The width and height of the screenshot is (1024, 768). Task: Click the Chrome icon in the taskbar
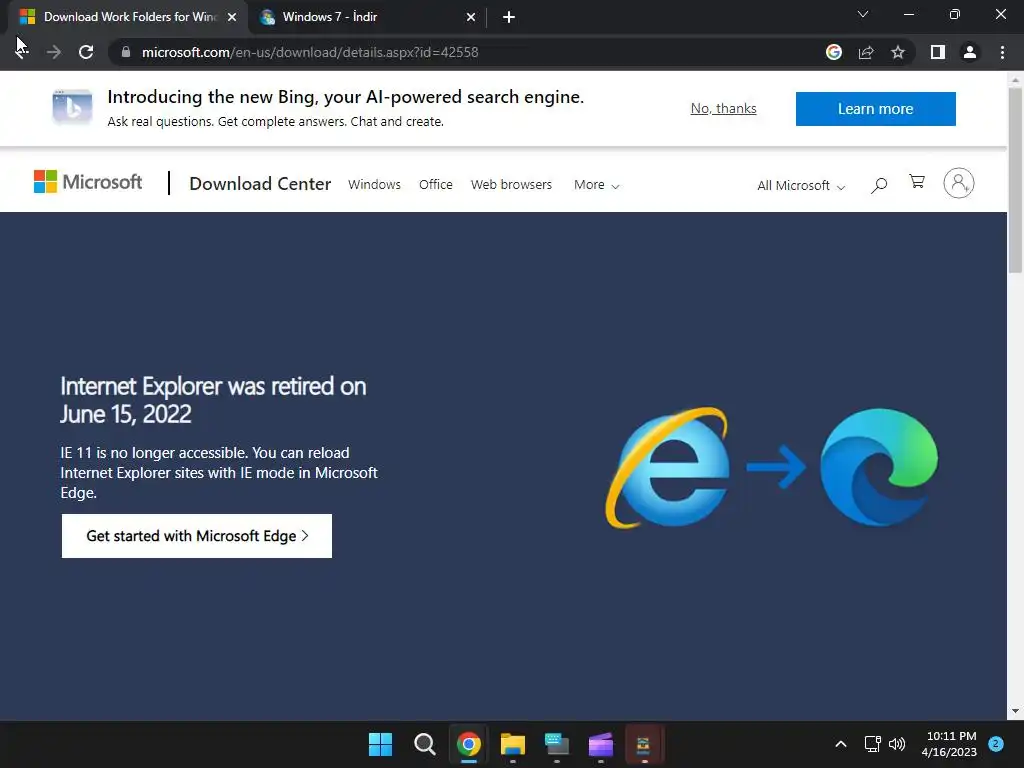click(468, 744)
